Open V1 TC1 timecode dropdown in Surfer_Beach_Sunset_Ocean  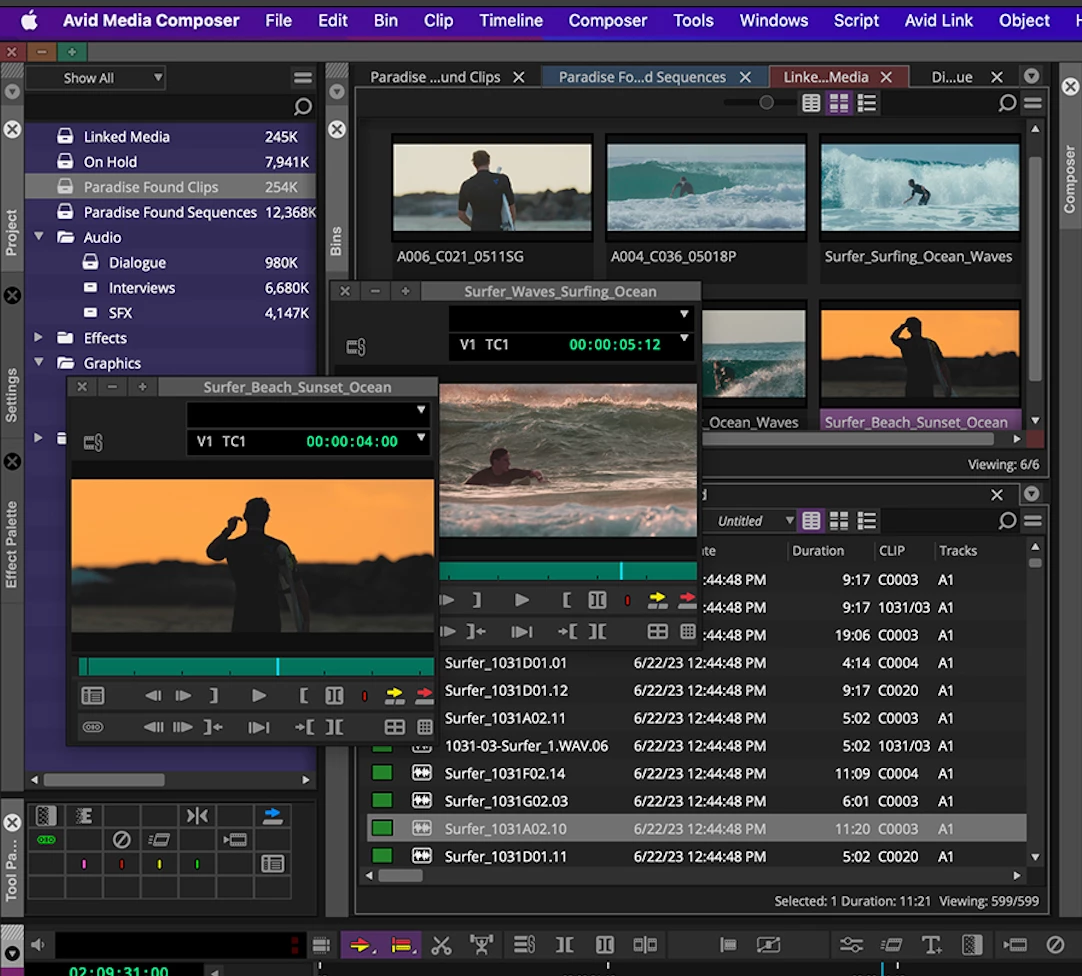click(x=420, y=438)
